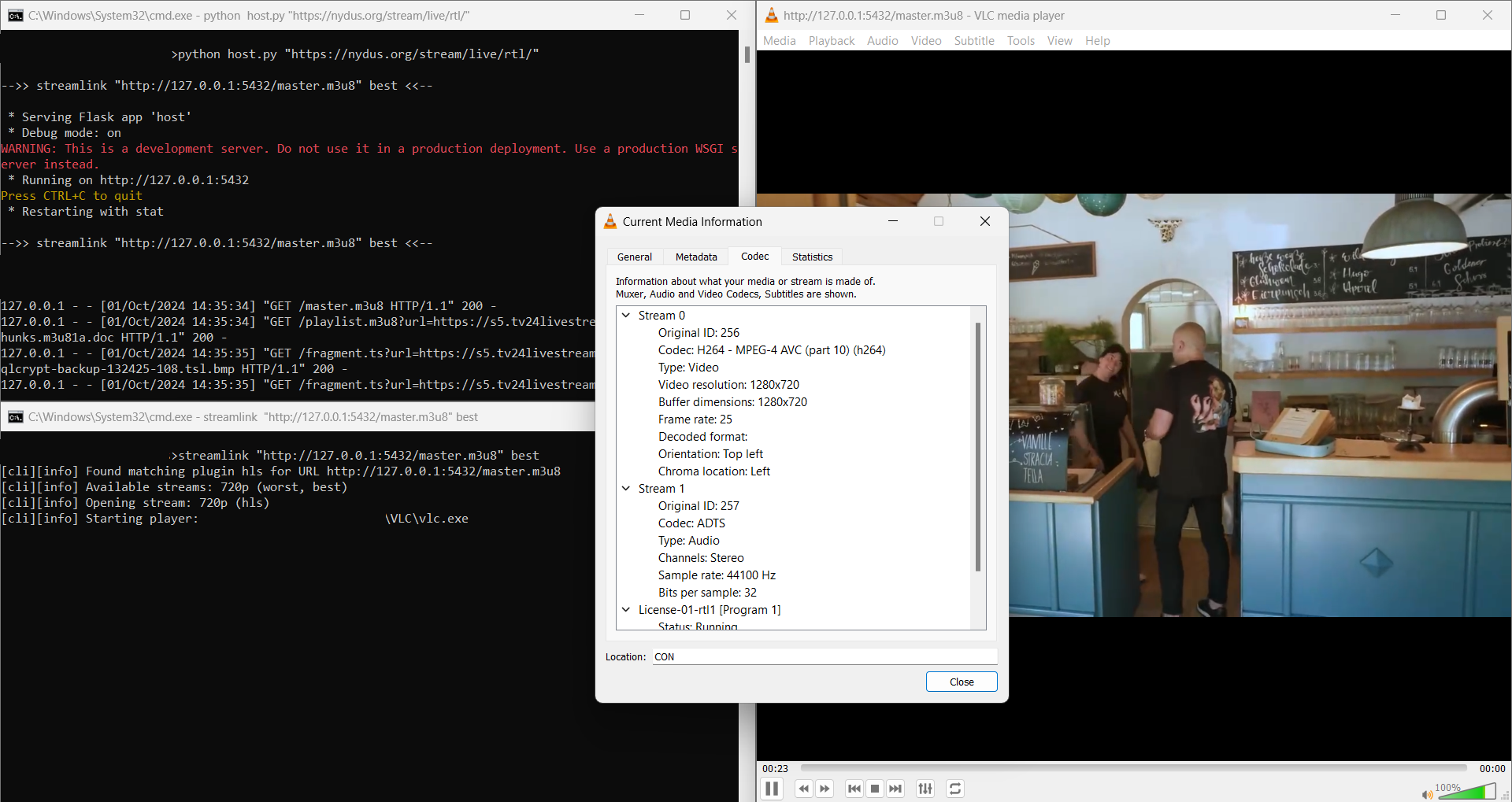Select 'Type: Audio' row
Viewport: 1512px width, 802px height.
pos(688,541)
